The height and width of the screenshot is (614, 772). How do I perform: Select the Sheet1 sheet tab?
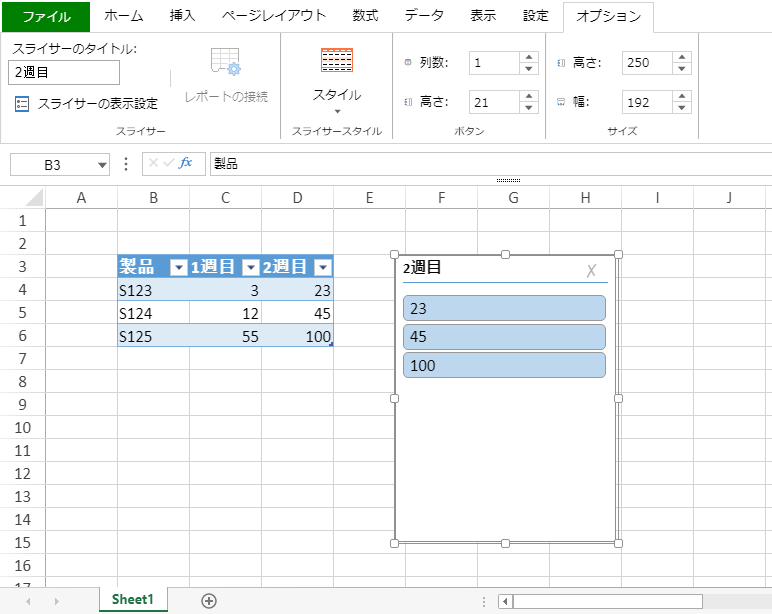pos(133,600)
